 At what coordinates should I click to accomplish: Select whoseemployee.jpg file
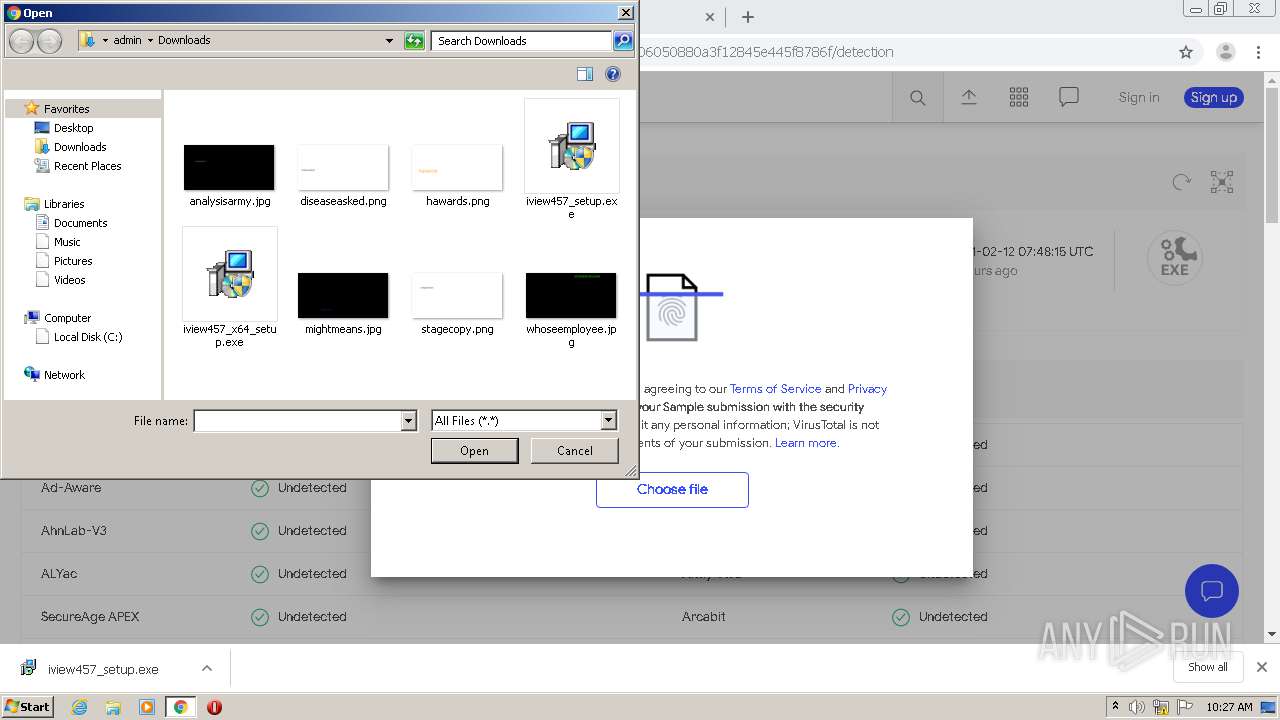[571, 310]
